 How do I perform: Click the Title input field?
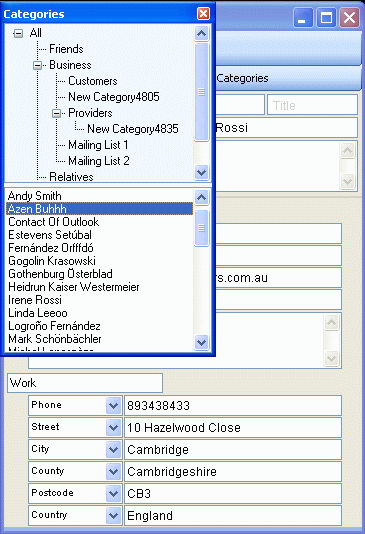(x=313, y=105)
